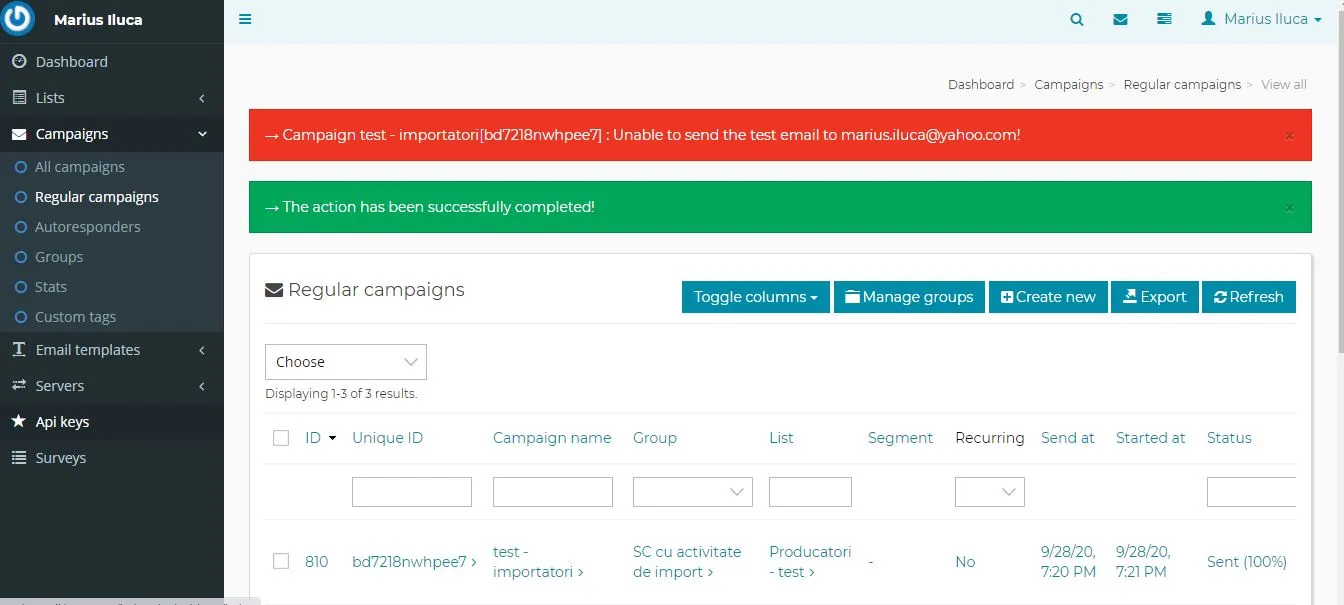Open campaign link bd7218nwhpee7
The image size is (1344, 605).
(409, 562)
